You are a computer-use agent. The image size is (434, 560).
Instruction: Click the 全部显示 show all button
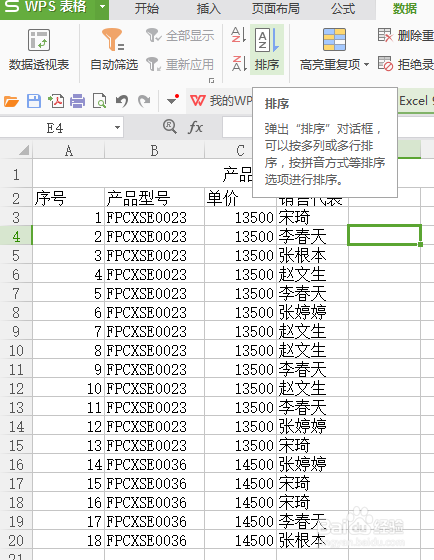coord(180,35)
